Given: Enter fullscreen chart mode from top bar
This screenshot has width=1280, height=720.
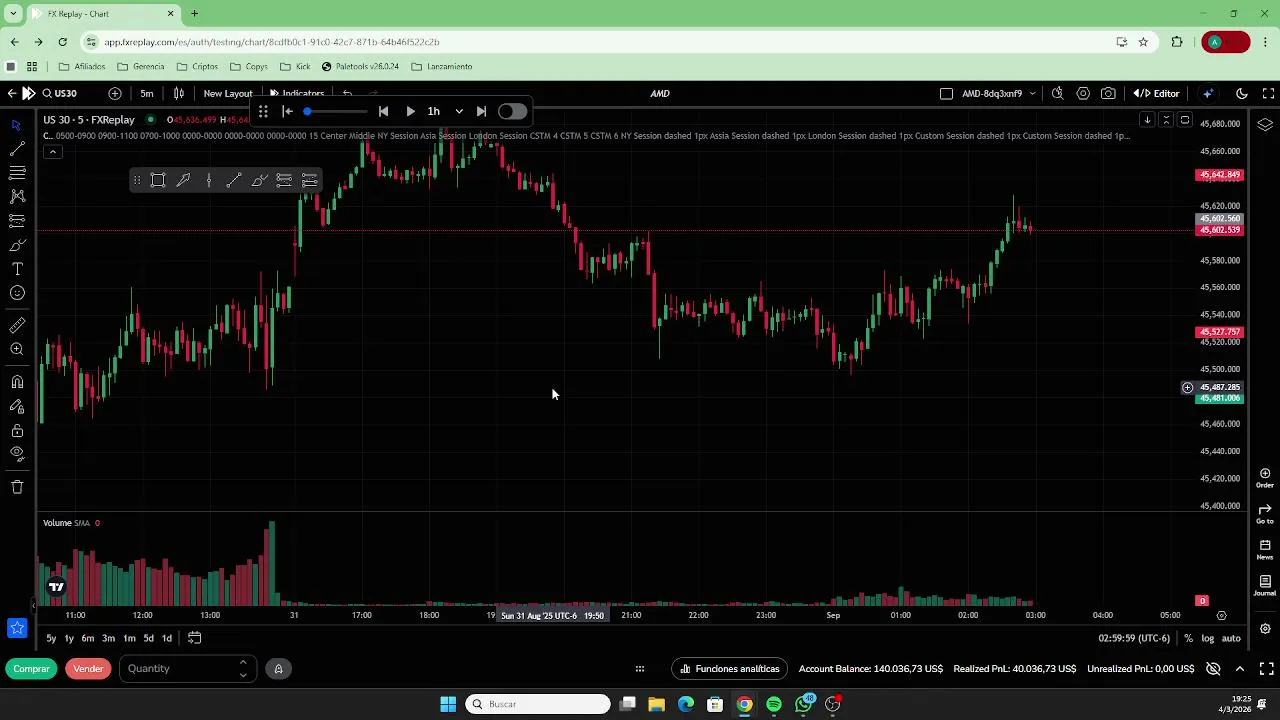Looking at the screenshot, I should (x=1268, y=93).
